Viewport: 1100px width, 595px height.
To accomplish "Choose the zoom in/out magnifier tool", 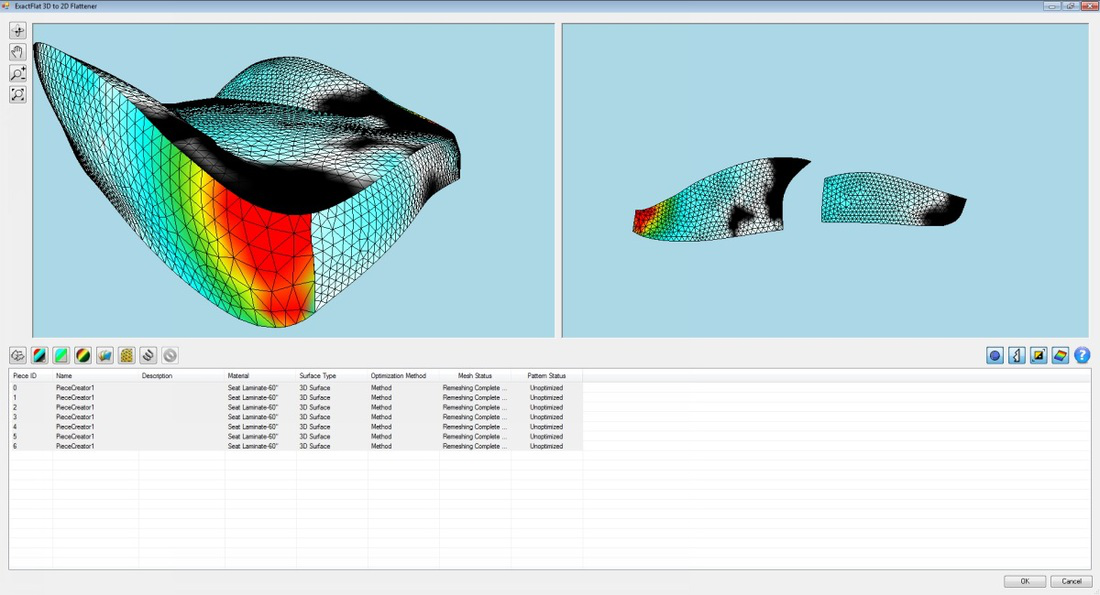I will click(18, 73).
